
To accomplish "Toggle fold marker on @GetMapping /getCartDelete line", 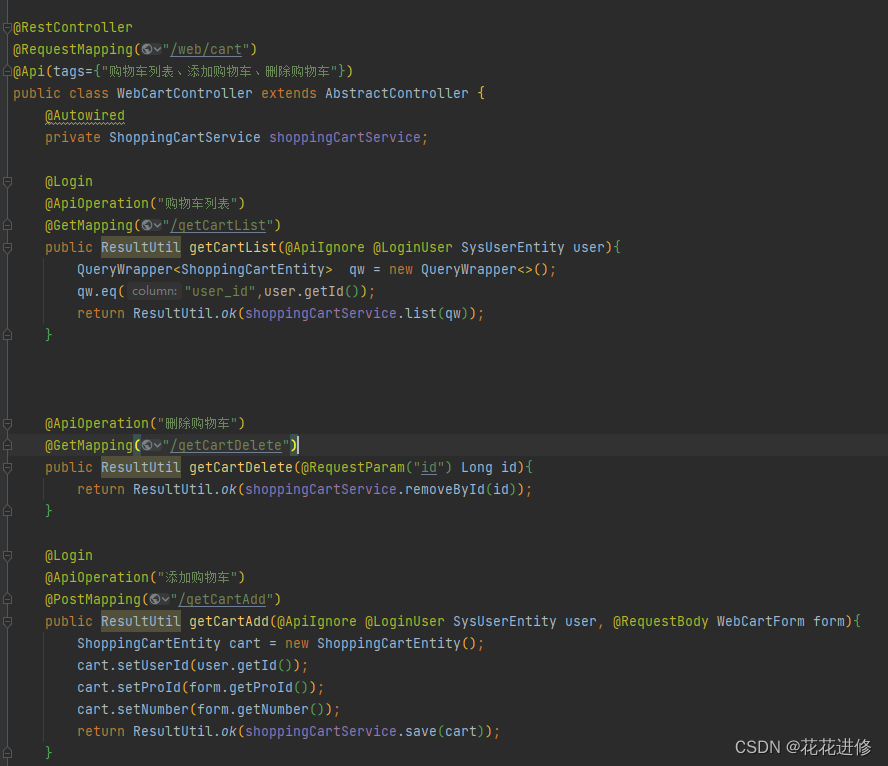I will 7,446.
